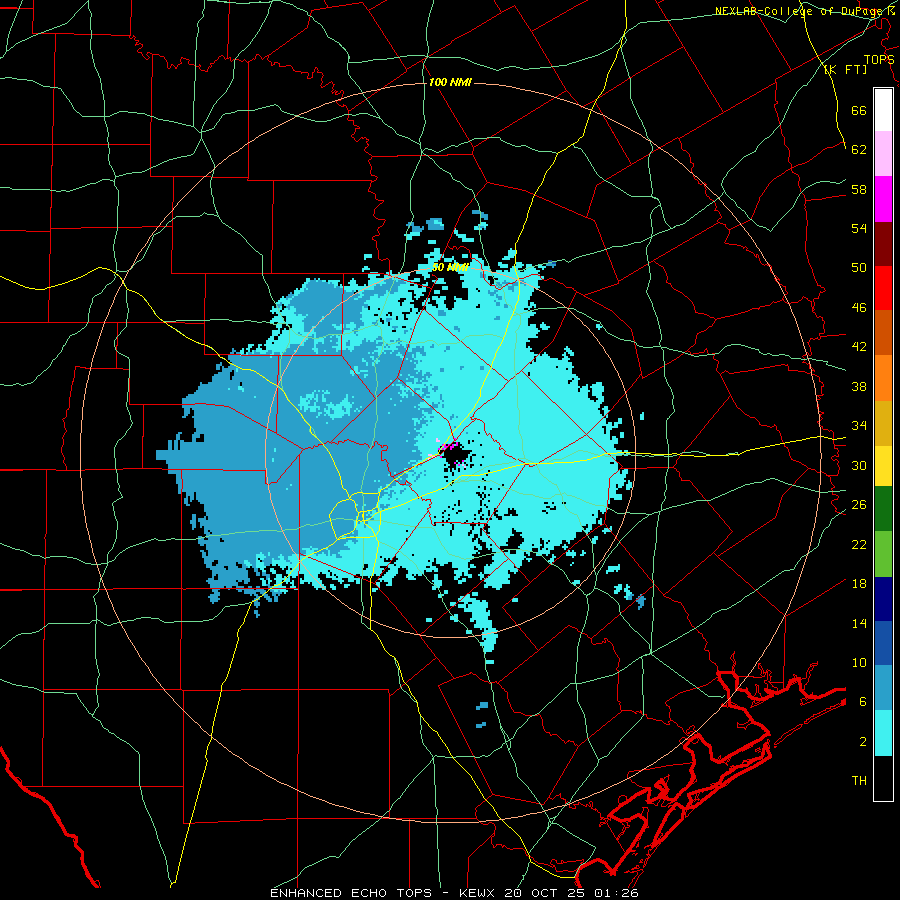The height and width of the screenshot is (900, 900).
Task: Select the cyan legend swatch
Action: [x=883, y=733]
